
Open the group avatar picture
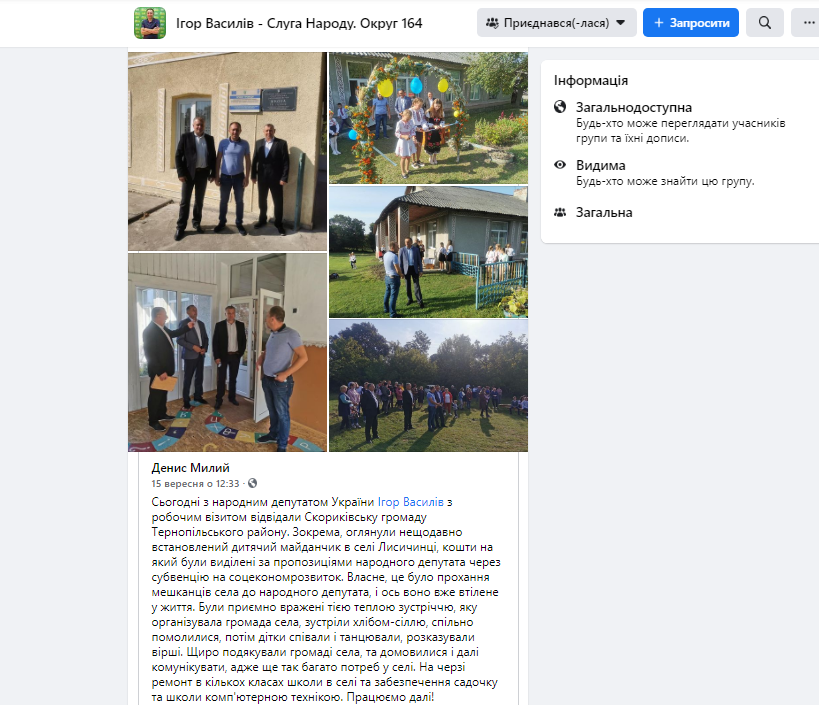click(150, 23)
